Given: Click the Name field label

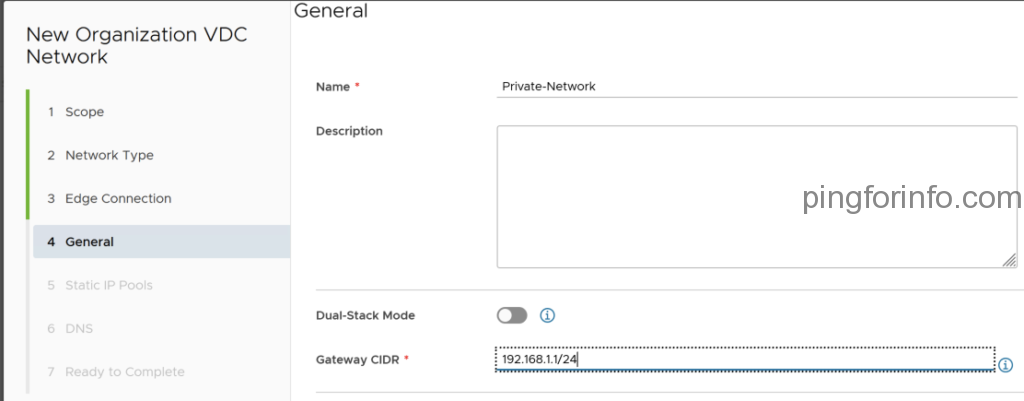Looking at the screenshot, I should coord(333,87).
